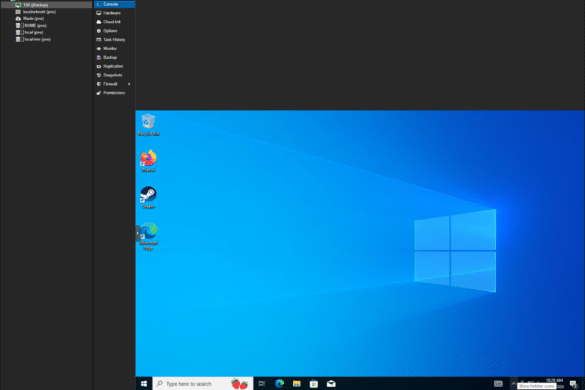Show hidden system tray icons
Screen dimensions: 585x390
pos(514,383)
